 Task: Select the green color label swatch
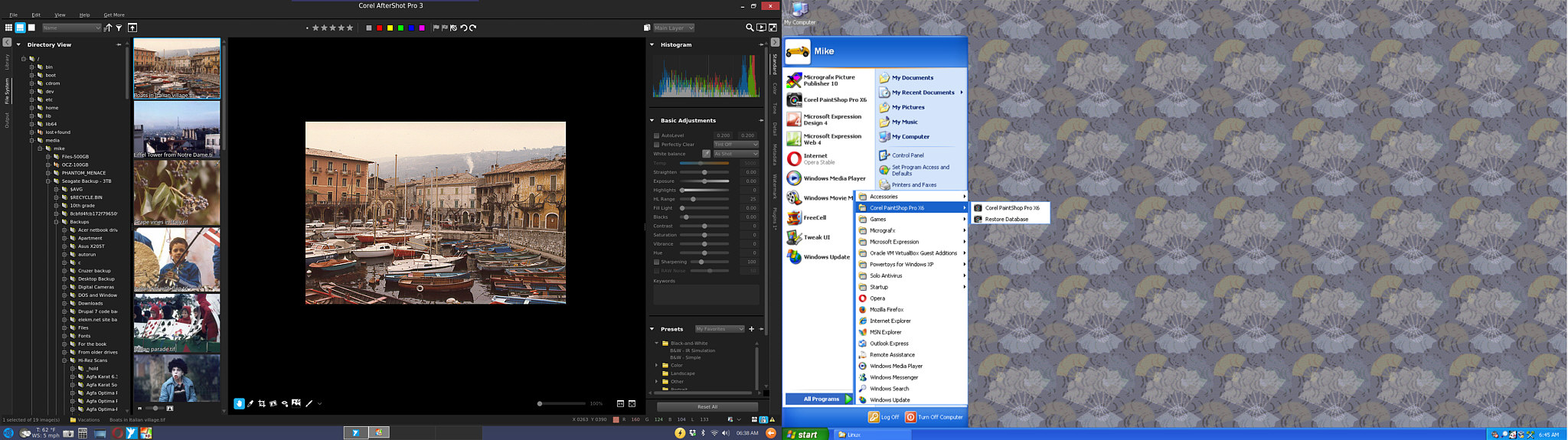tap(400, 28)
